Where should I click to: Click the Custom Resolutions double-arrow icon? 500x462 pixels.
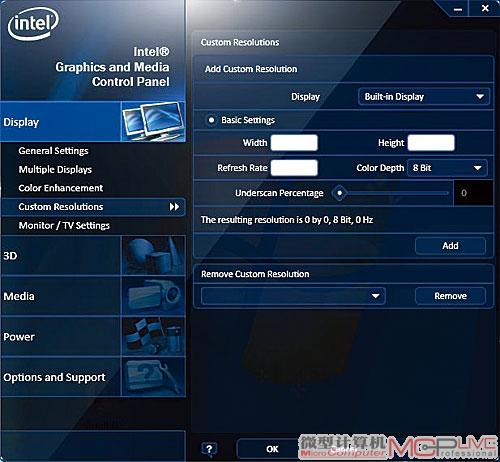[x=174, y=207]
